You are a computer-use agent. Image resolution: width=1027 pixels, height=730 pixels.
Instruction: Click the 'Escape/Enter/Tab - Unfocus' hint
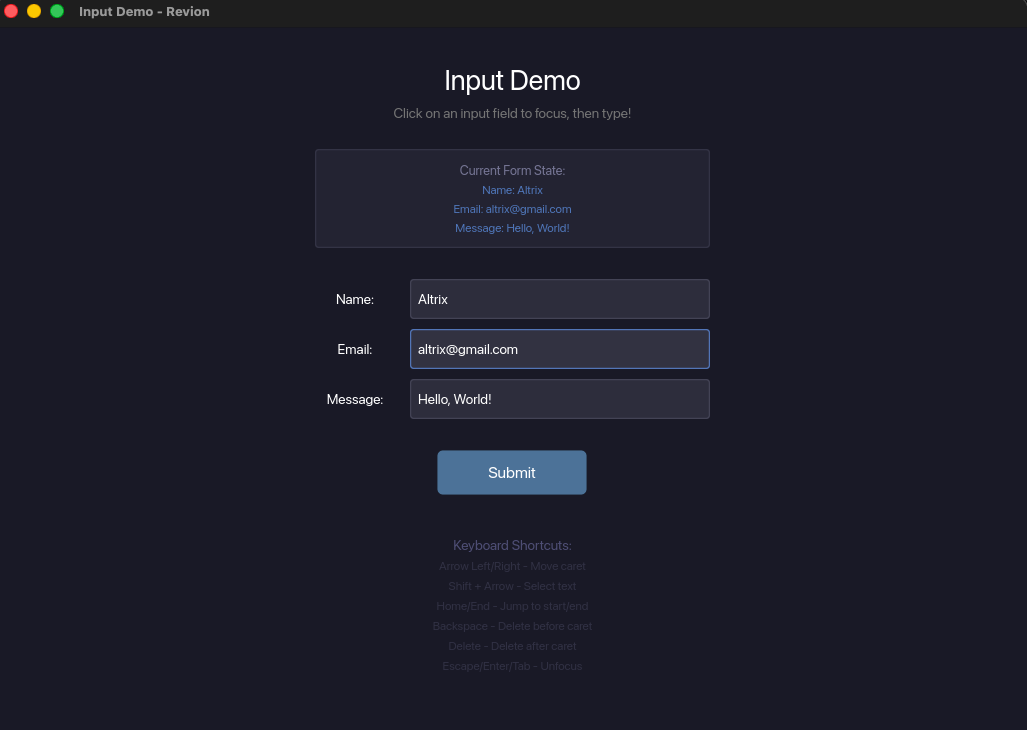pyautogui.click(x=512, y=666)
